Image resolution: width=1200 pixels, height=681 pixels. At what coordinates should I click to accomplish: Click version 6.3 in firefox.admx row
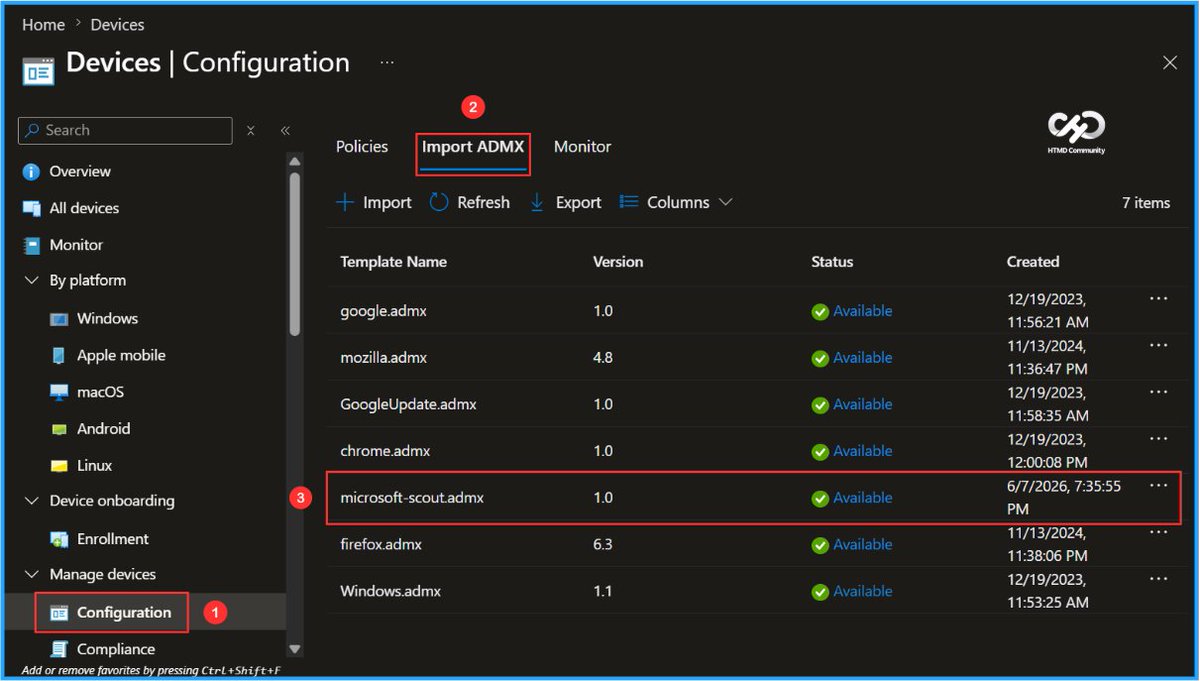[x=603, y=545]
